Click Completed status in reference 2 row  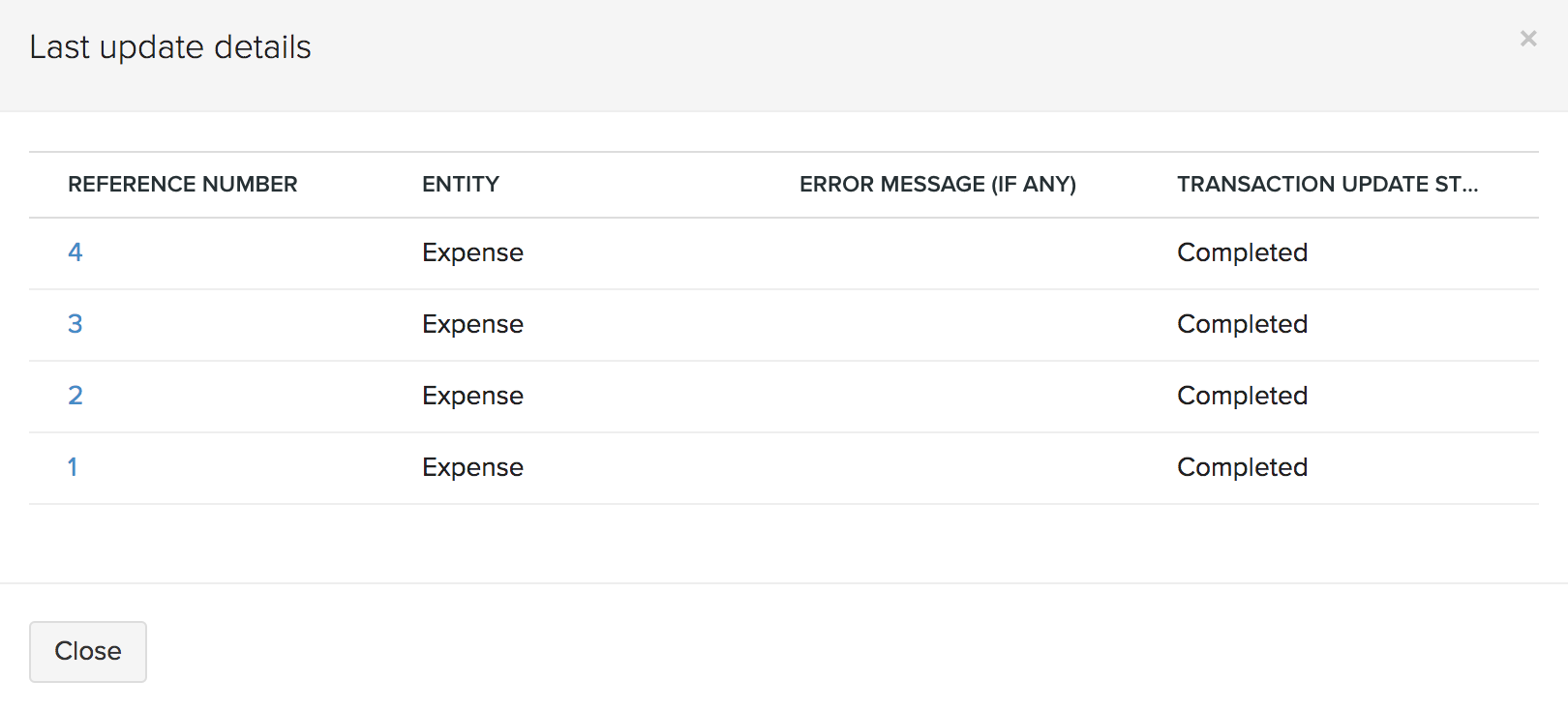(x=1242, y=396)
